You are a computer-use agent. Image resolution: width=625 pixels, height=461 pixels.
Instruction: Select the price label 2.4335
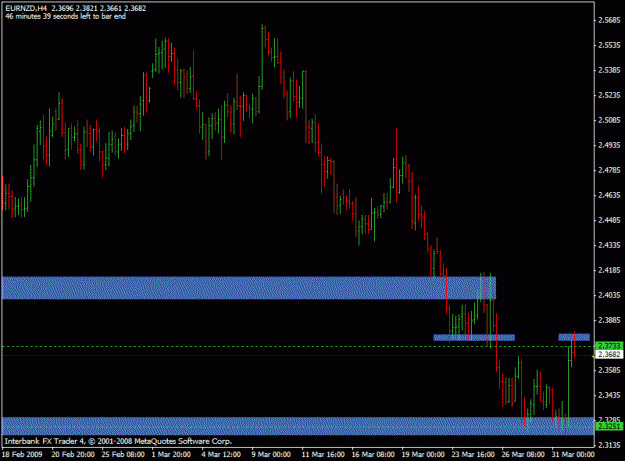click(609, 245)
